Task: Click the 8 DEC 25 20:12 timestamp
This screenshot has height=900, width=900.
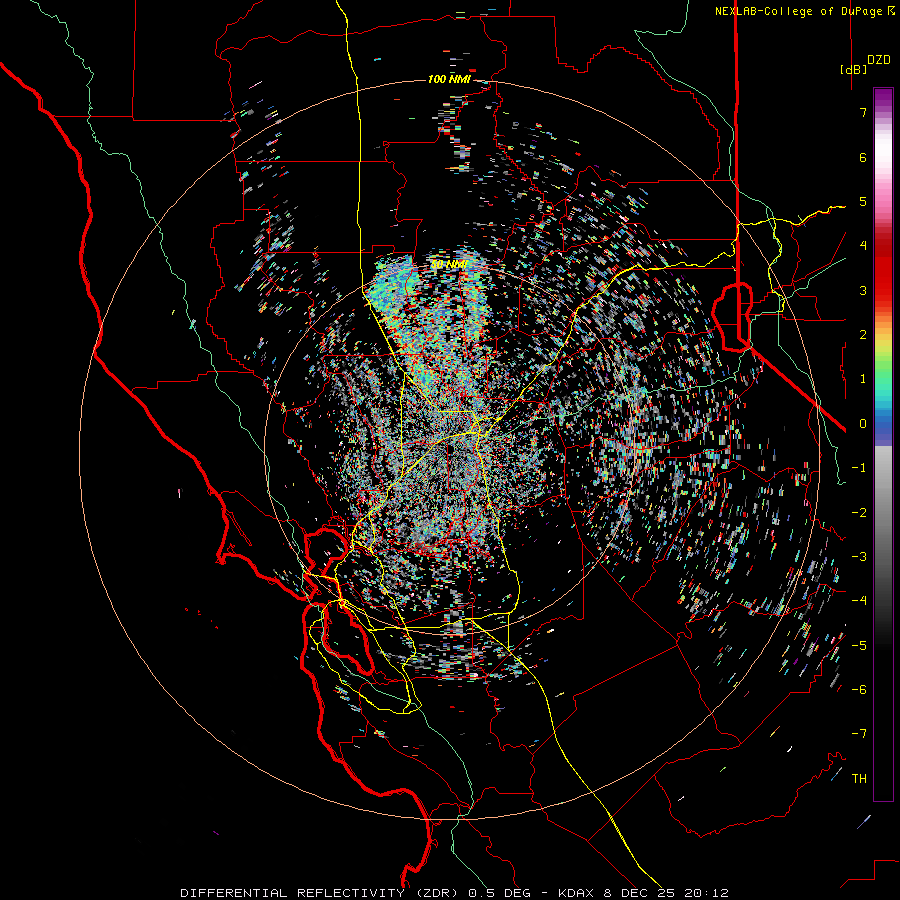Action: pyautogui.click(x=666, y=893)
